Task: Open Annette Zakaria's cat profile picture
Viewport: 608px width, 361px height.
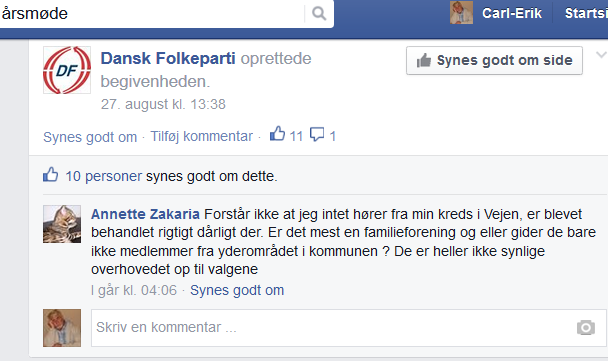Action: coord(62,224)
